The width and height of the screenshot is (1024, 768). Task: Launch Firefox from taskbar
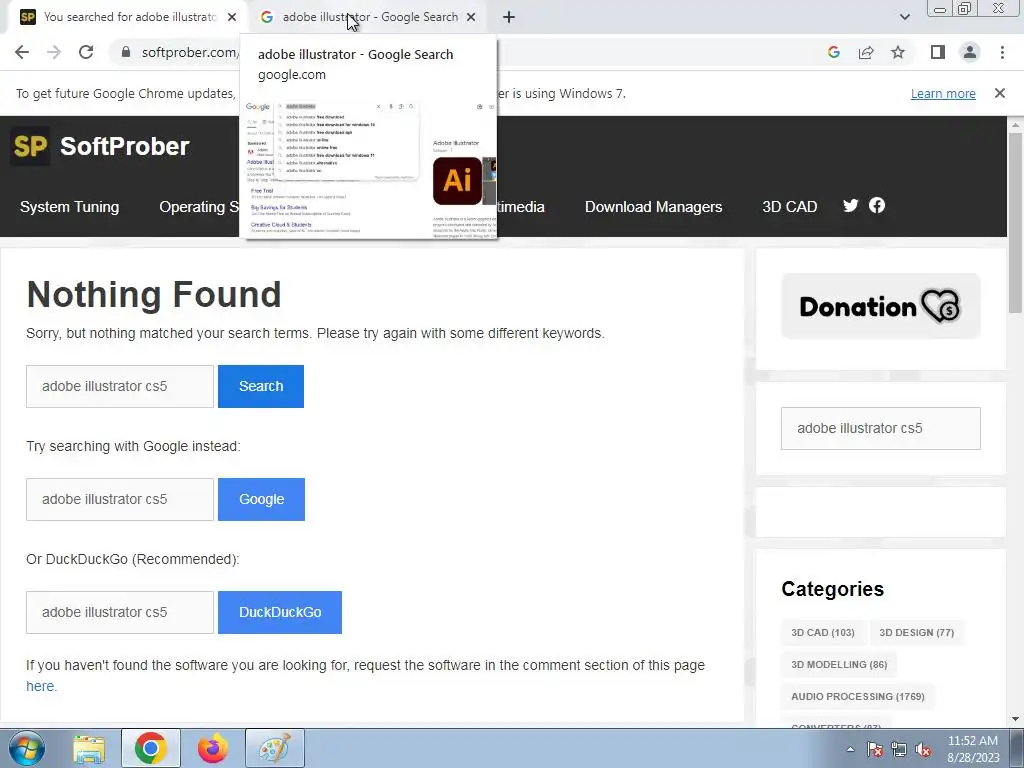213,749
